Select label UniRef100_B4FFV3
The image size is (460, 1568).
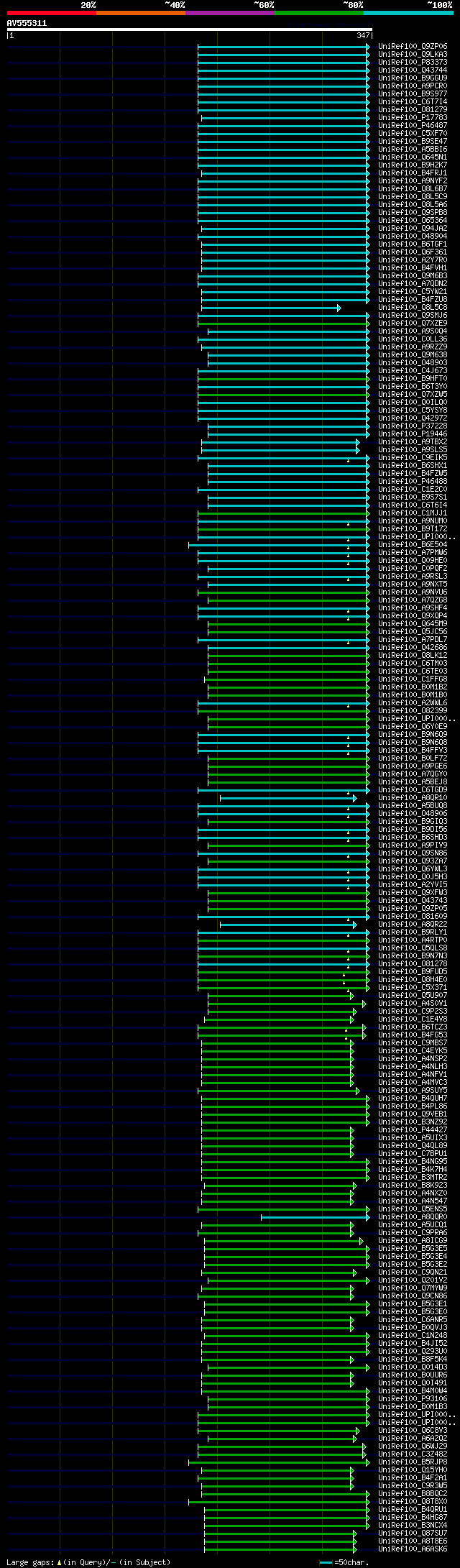tap(413, 751)
